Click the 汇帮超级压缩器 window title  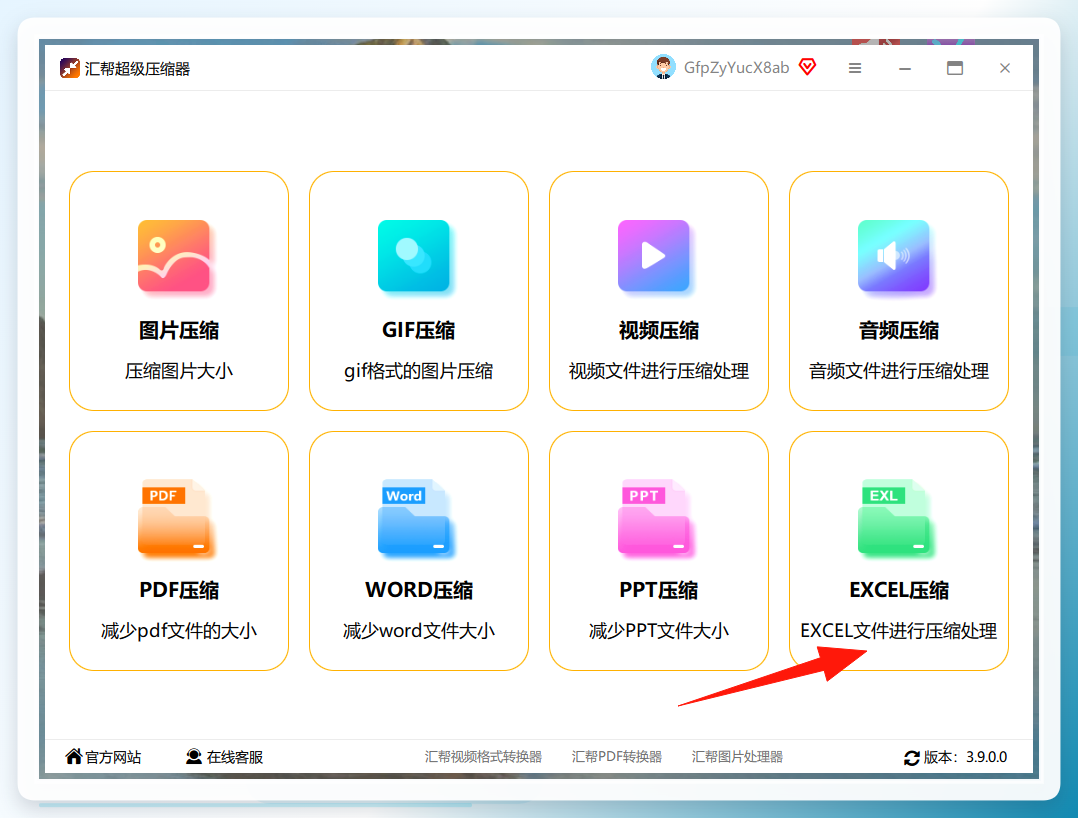(137, 69)
